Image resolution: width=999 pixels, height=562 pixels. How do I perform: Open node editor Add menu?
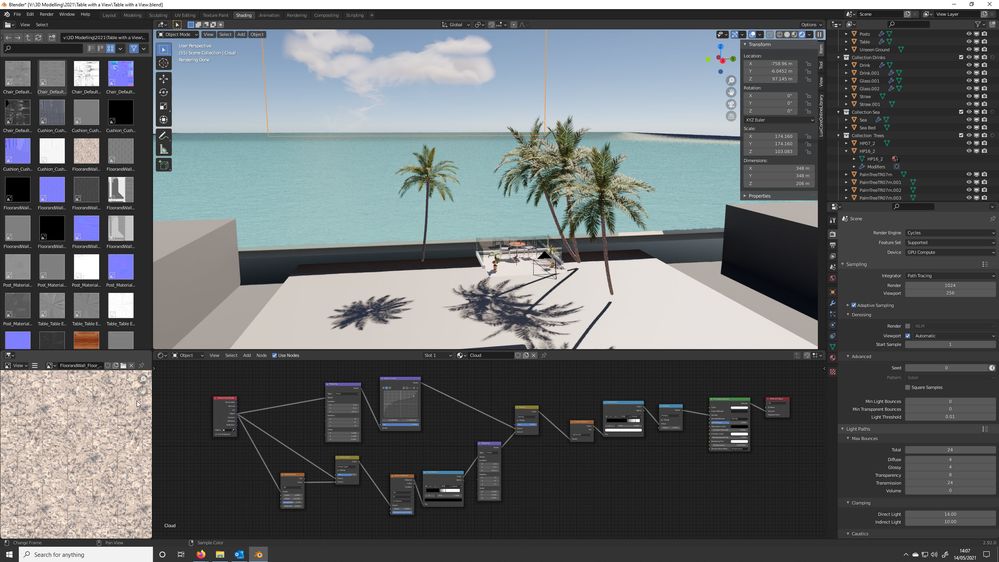(247, 356)
